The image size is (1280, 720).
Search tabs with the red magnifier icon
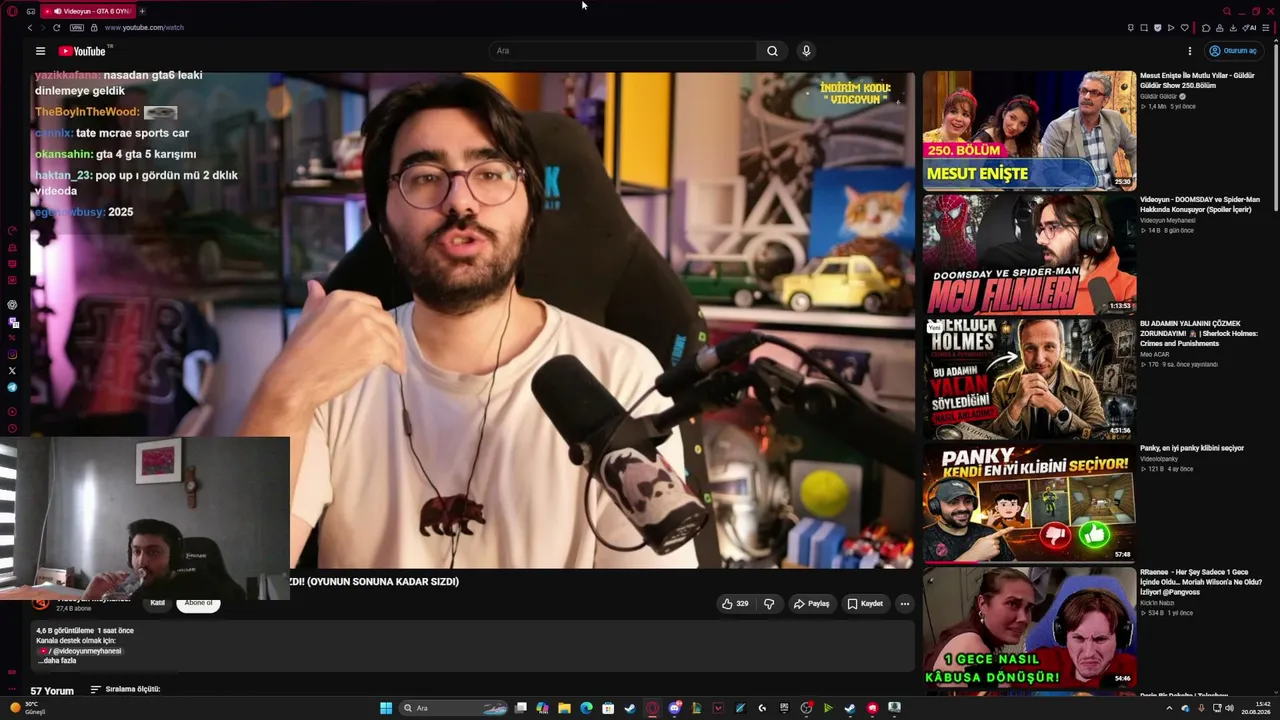1227,11
